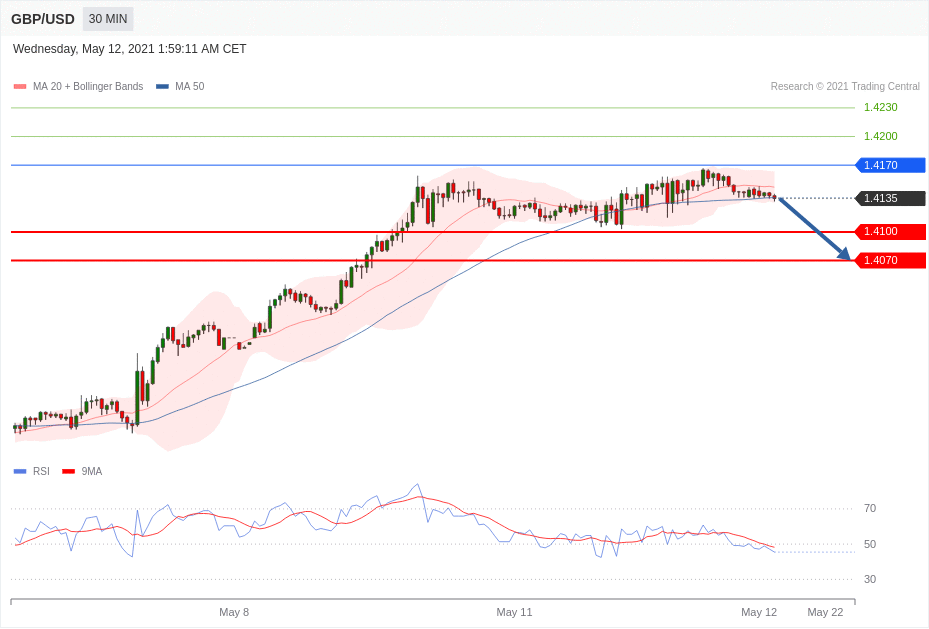Click the 1.4170 blue pivot price tag

coord(890,165)
